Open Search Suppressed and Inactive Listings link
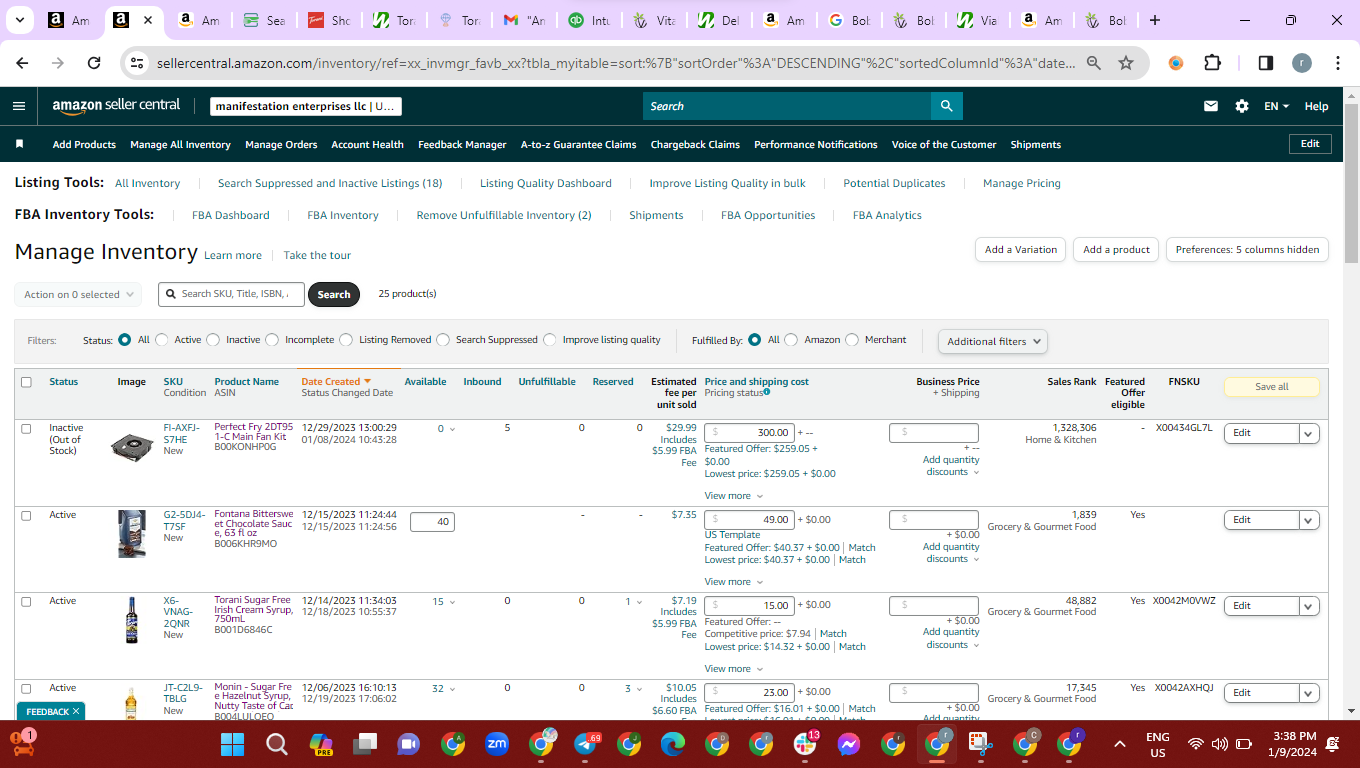This screenshot has height=768, width=1360. click(x=330, y=183)
